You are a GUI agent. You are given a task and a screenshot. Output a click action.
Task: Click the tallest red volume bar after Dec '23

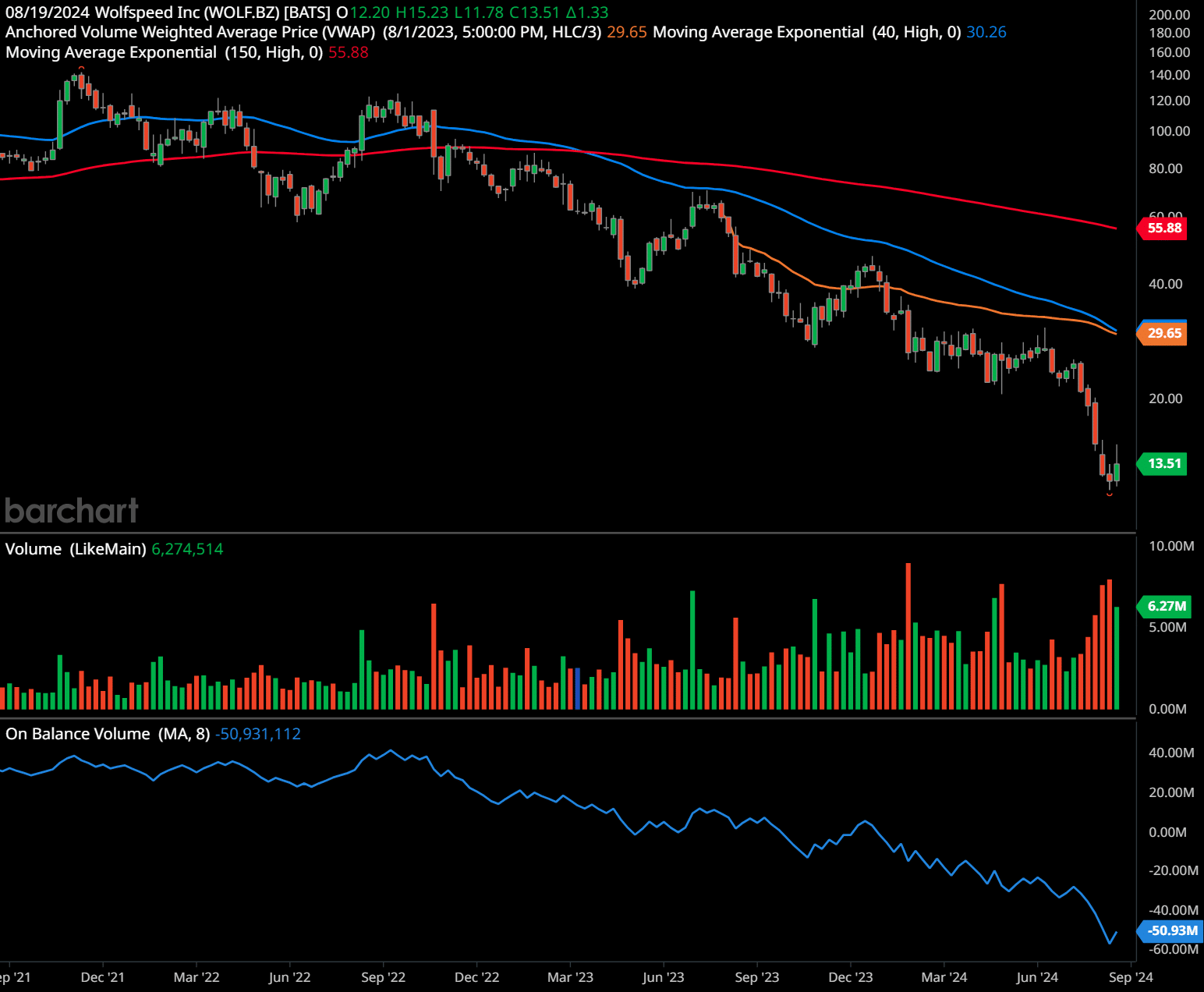pyautogui.click(x=908, y=636)
